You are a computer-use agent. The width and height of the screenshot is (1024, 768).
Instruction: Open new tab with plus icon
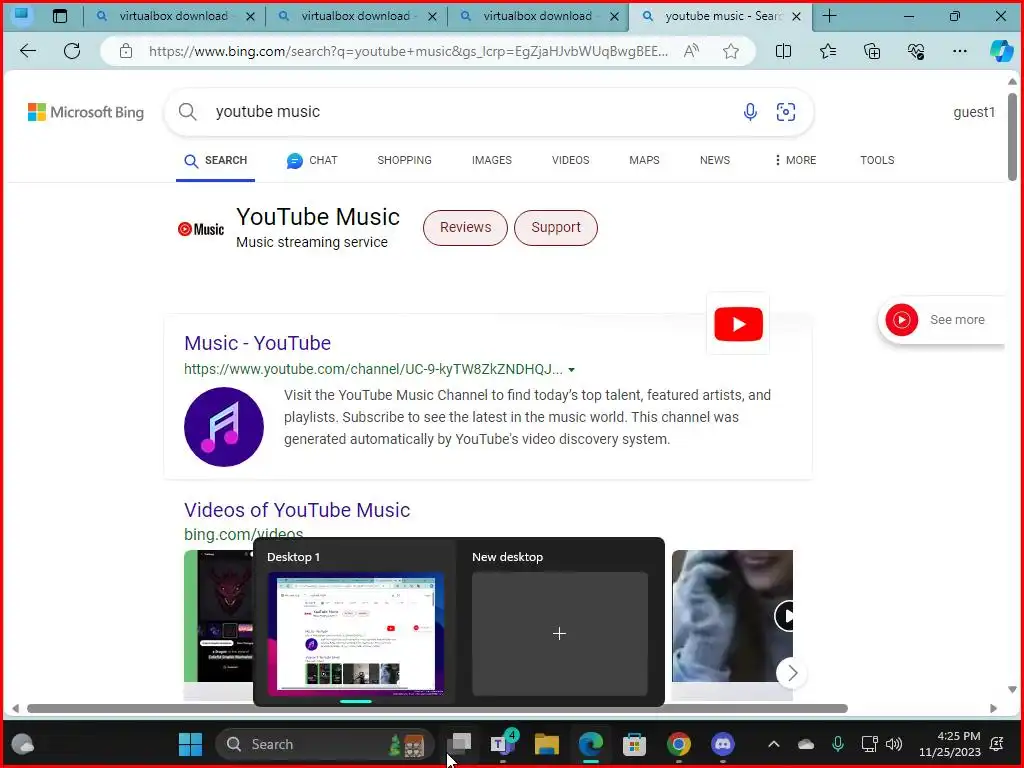829,16
